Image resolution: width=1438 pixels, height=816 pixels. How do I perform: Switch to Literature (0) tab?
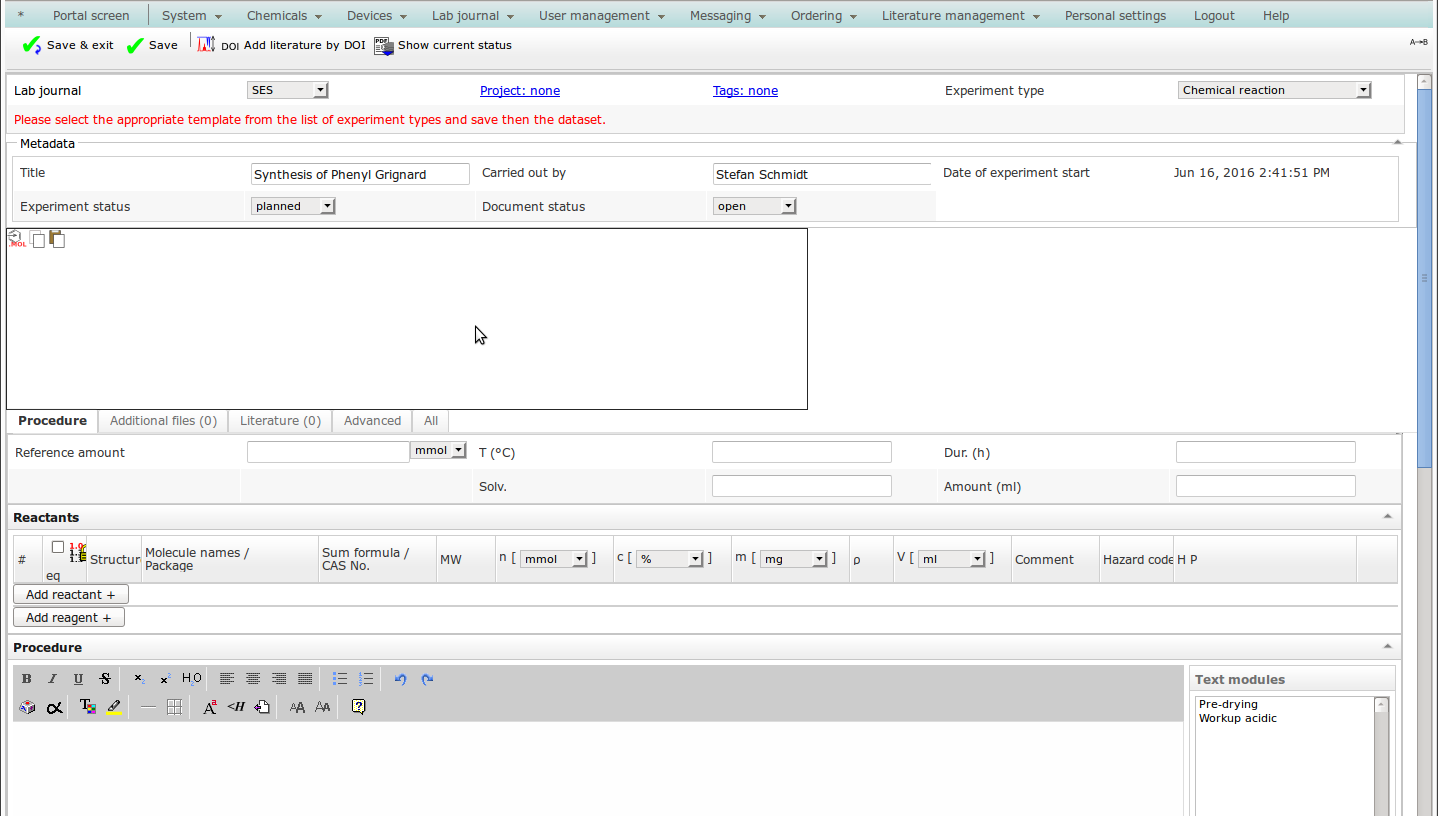pos(280,421)
